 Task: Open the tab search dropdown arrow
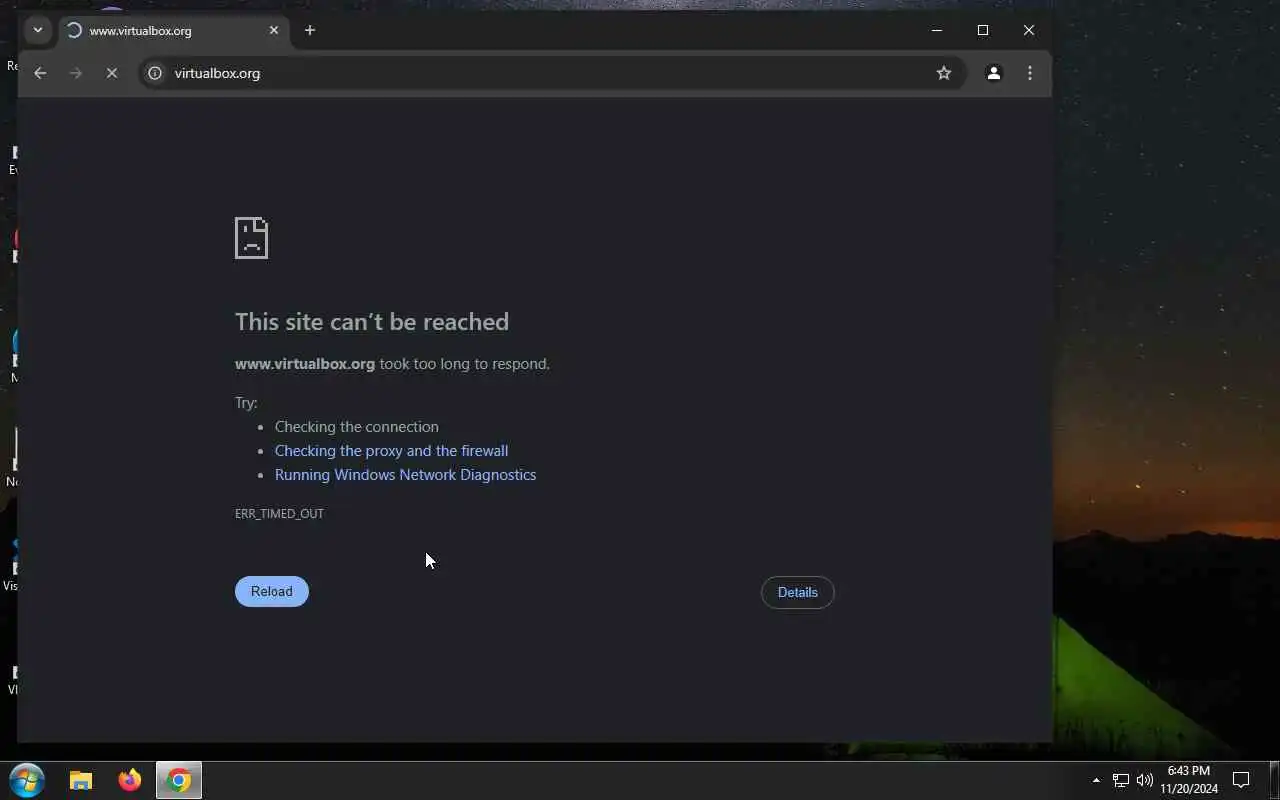tap(38, 30)
